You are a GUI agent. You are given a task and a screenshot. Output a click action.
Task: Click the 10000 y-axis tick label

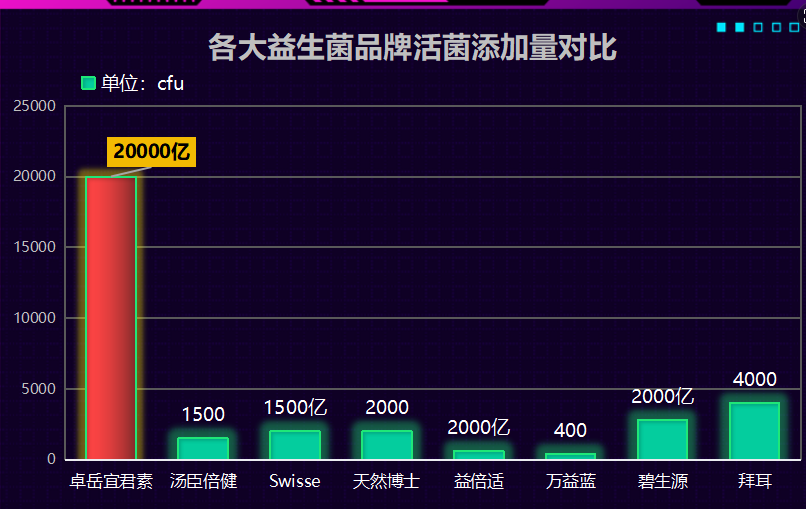tap(34, 318)
